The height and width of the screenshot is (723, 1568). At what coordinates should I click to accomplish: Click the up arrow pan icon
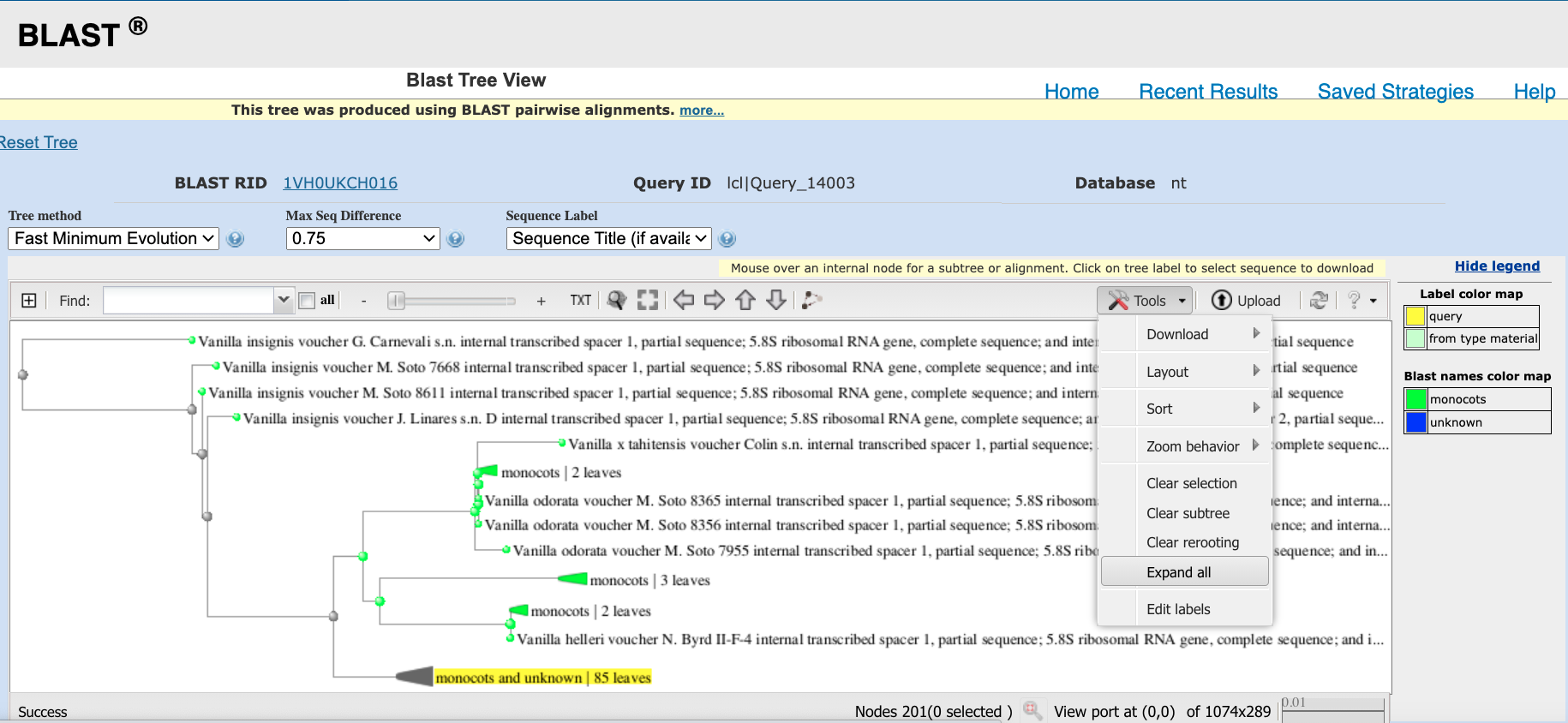745,300
